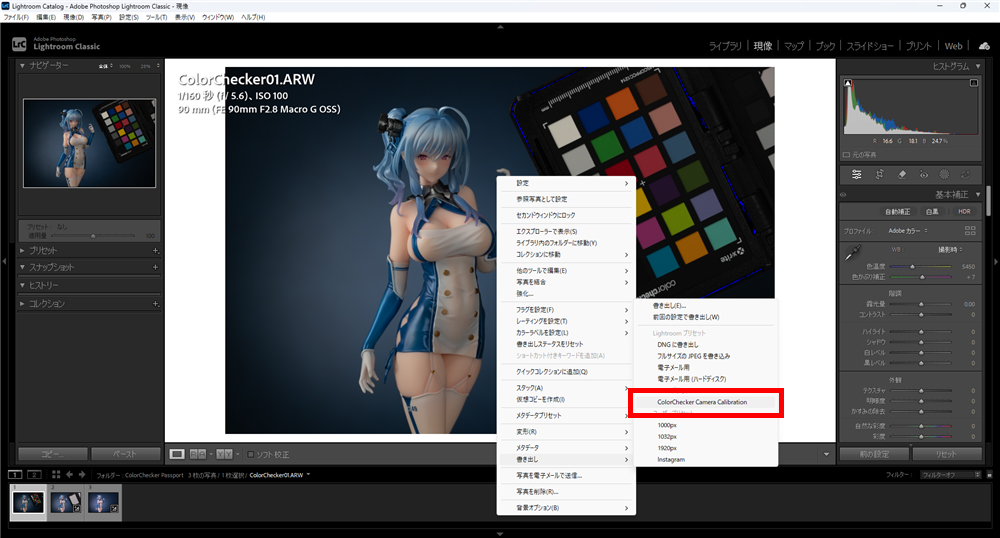Image resolution: width=1000 pixels, height=538 pixels.
Task: Open the profile browser grid icon
Action: coord(970,231)
